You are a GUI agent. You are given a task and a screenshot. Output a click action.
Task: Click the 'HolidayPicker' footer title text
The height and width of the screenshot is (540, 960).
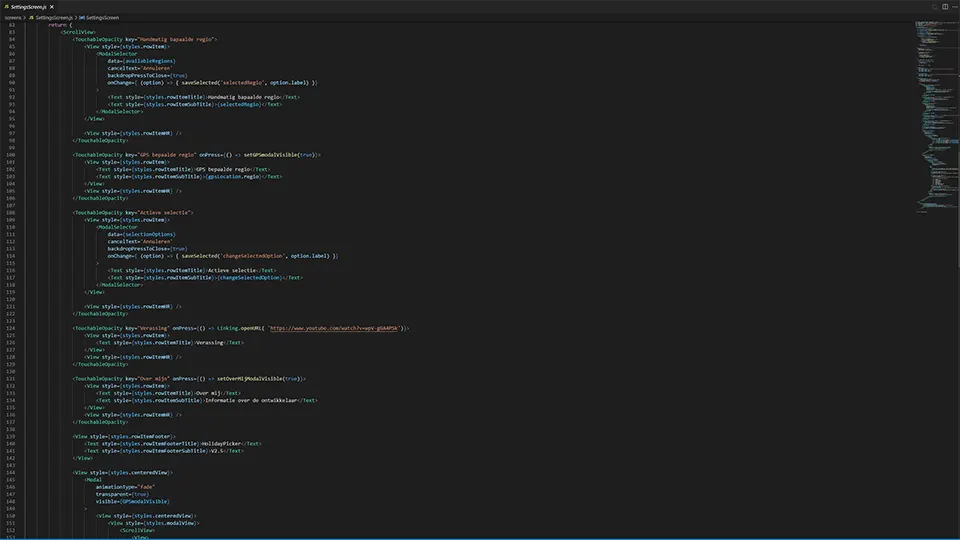pyautogui.click(x=221, y=444)
